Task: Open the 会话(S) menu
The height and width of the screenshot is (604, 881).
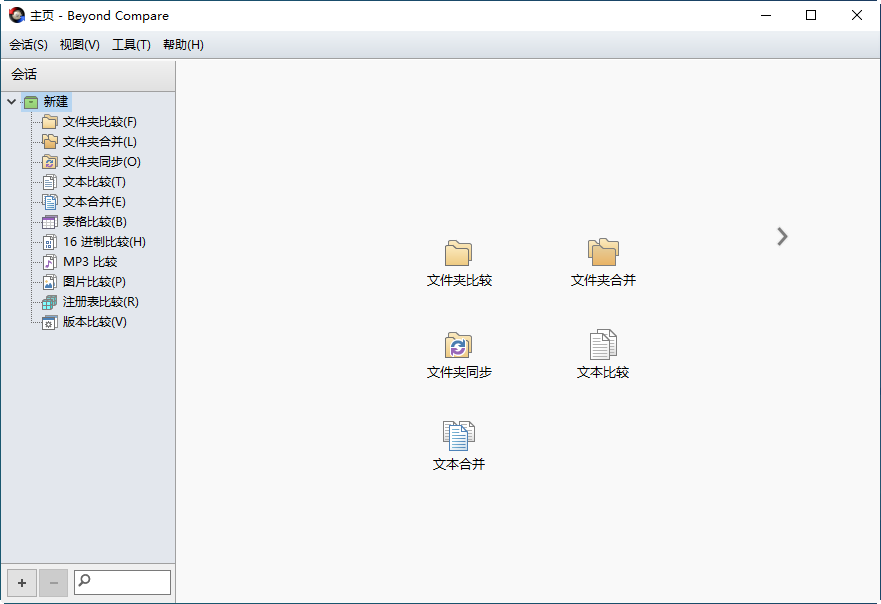Action: [x=28, y=45]
